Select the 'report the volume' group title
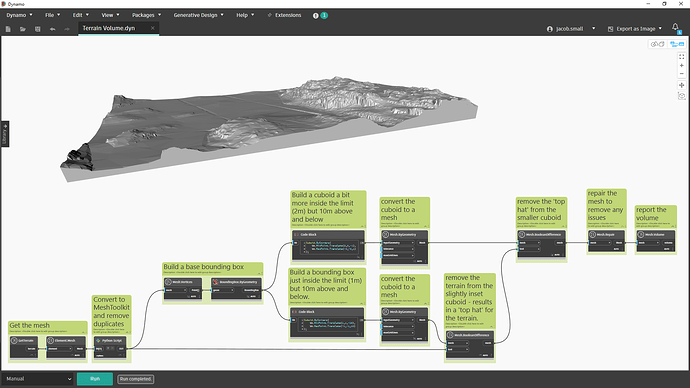 651,214
